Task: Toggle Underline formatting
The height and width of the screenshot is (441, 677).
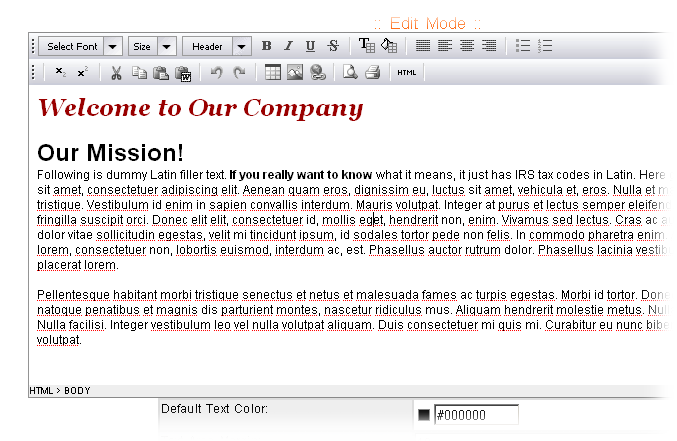Action: [310, 46]
